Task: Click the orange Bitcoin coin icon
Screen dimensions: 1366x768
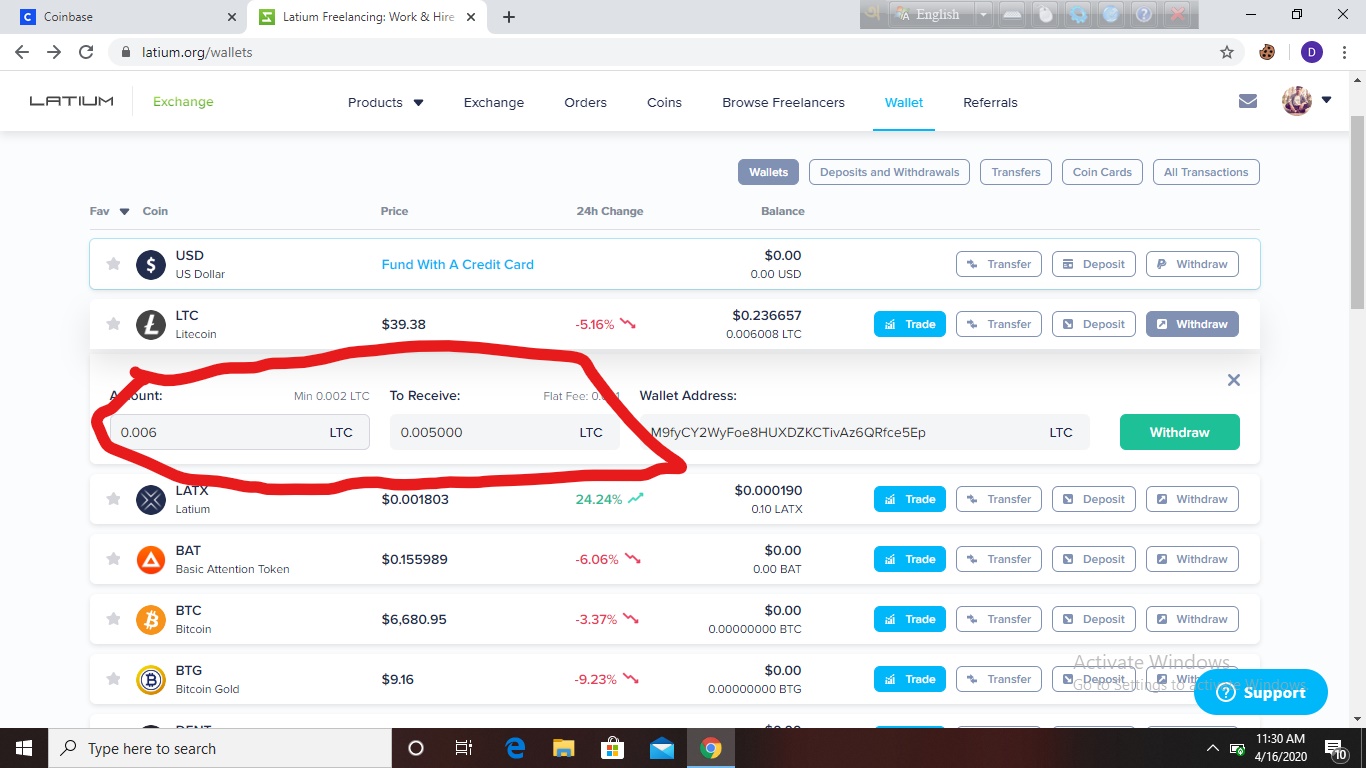Action: coord(151,619)
